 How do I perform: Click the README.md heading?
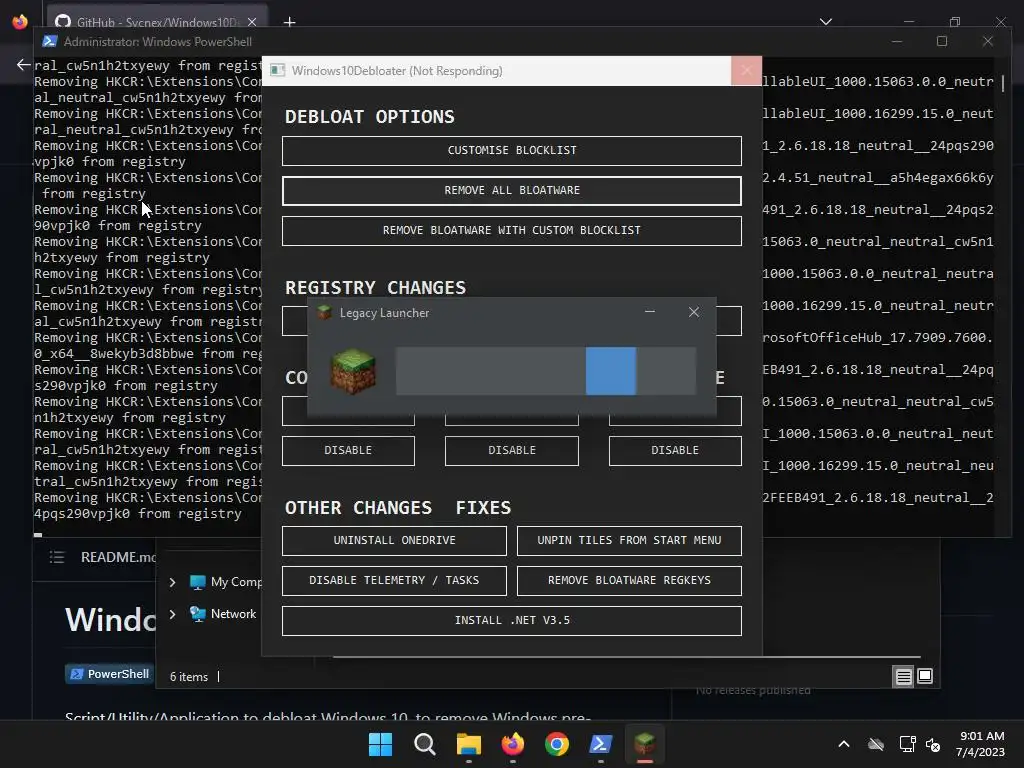pos(118,557)
